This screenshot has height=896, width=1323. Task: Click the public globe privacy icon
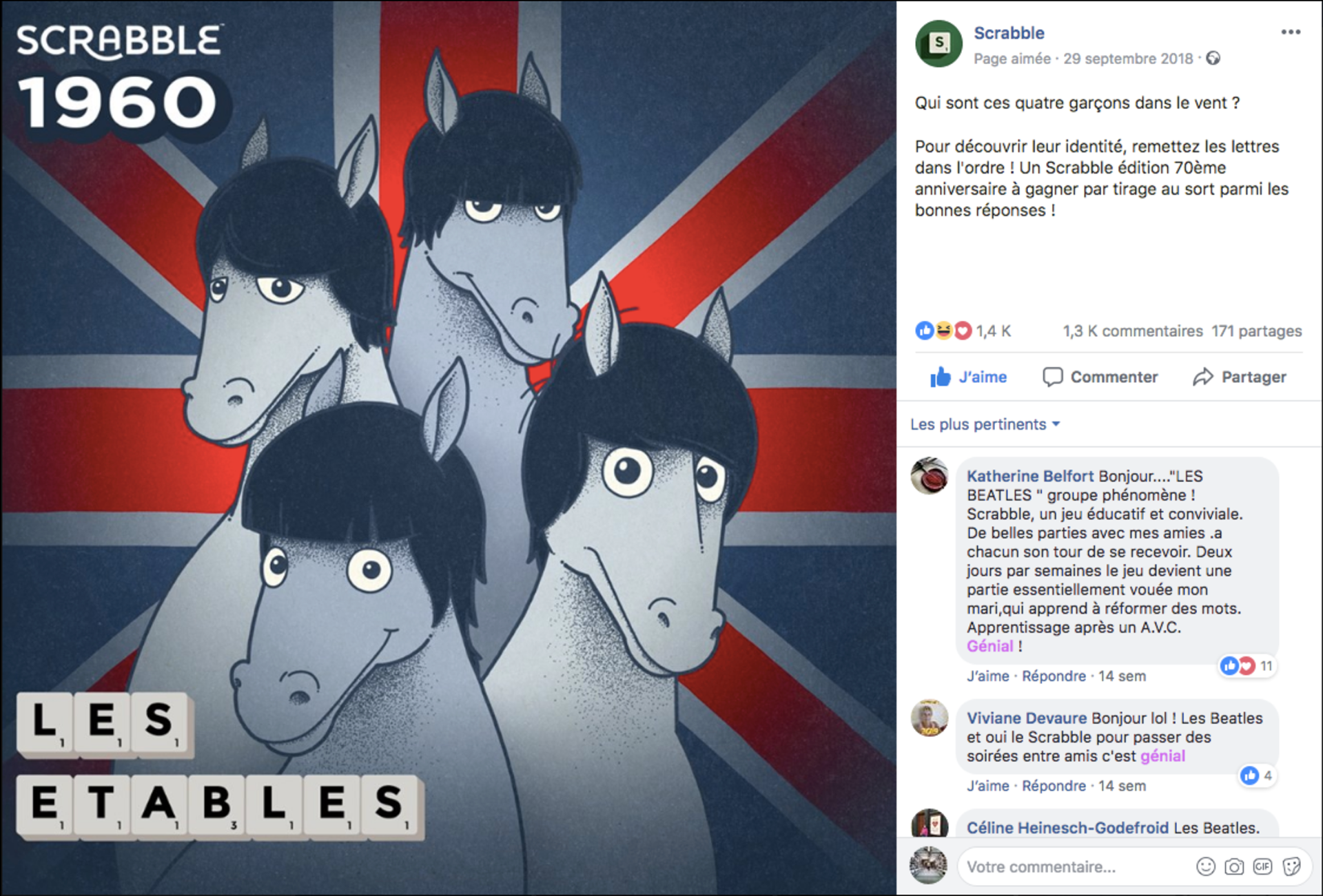tap(1213, 59)
